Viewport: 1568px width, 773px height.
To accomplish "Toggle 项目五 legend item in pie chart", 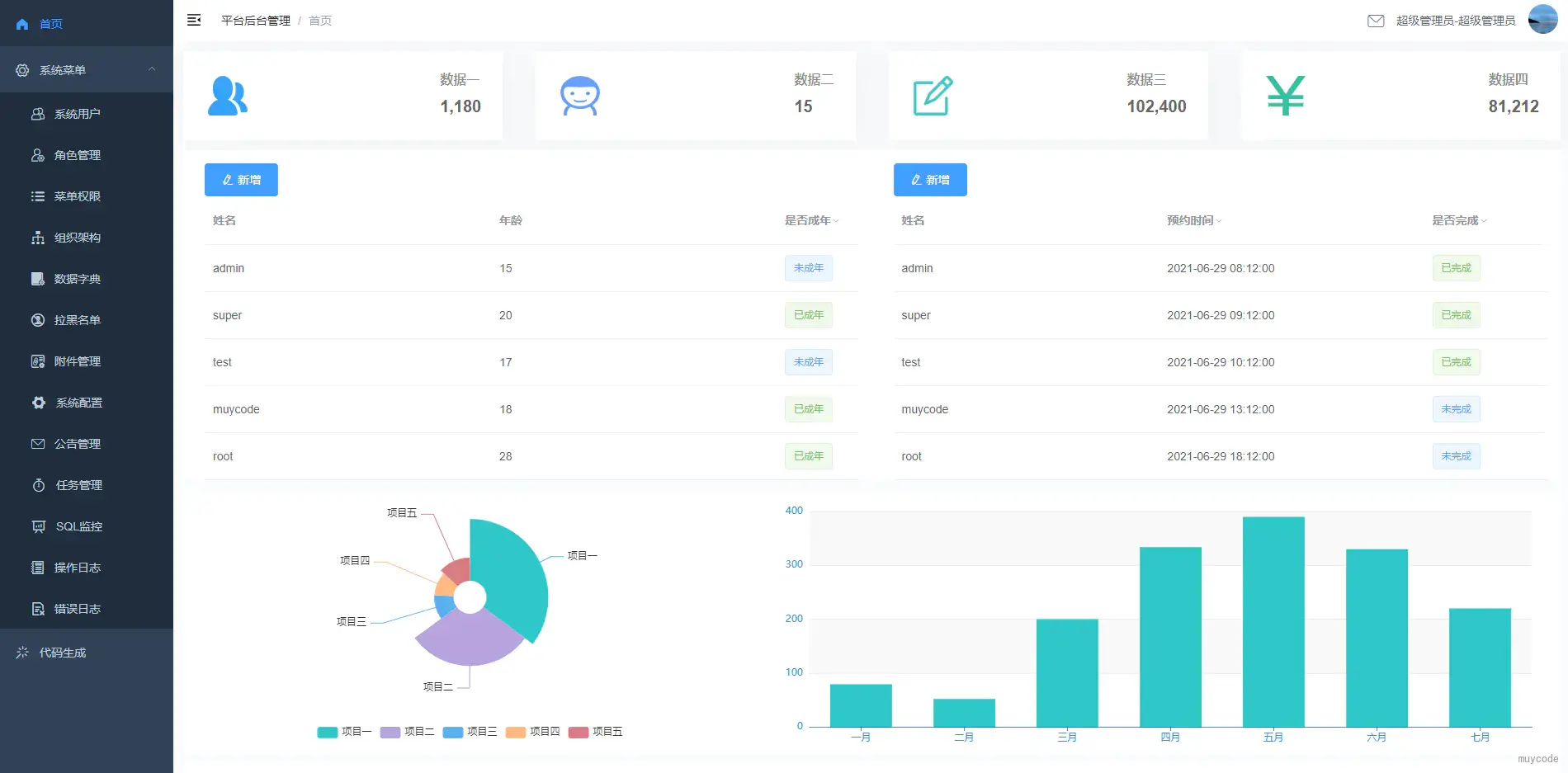I will coord(596,732).
